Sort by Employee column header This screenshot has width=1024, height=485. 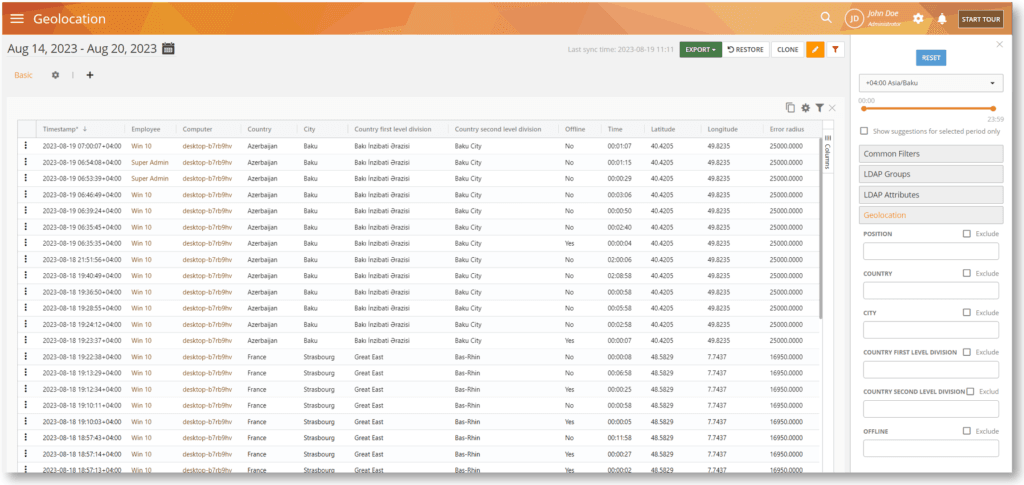(x=145, y=129)
